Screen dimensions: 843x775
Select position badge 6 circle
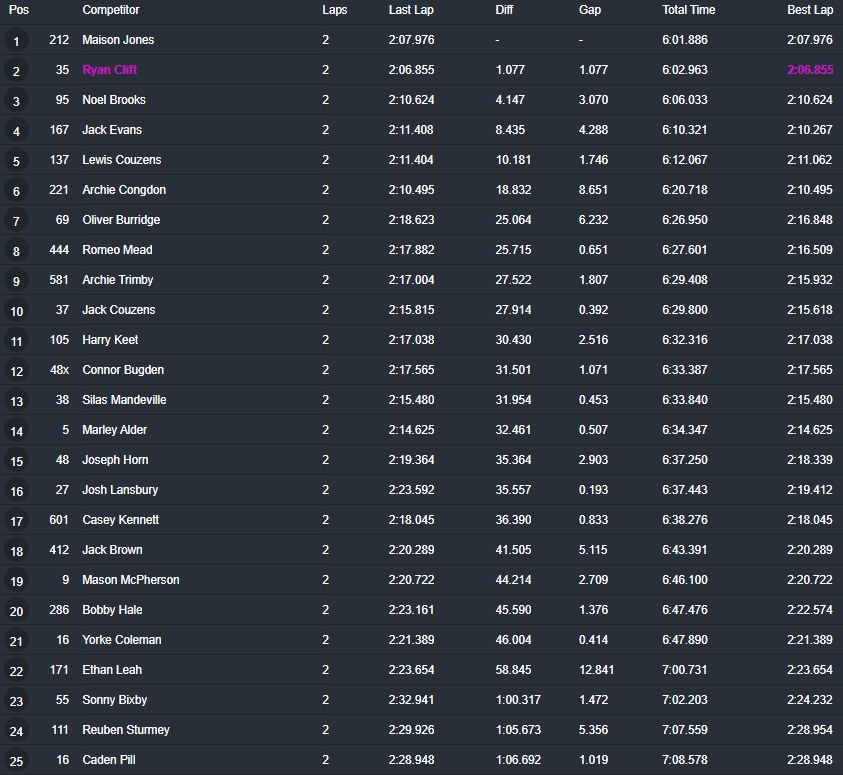pyautogui.click(x=16, y=191)
